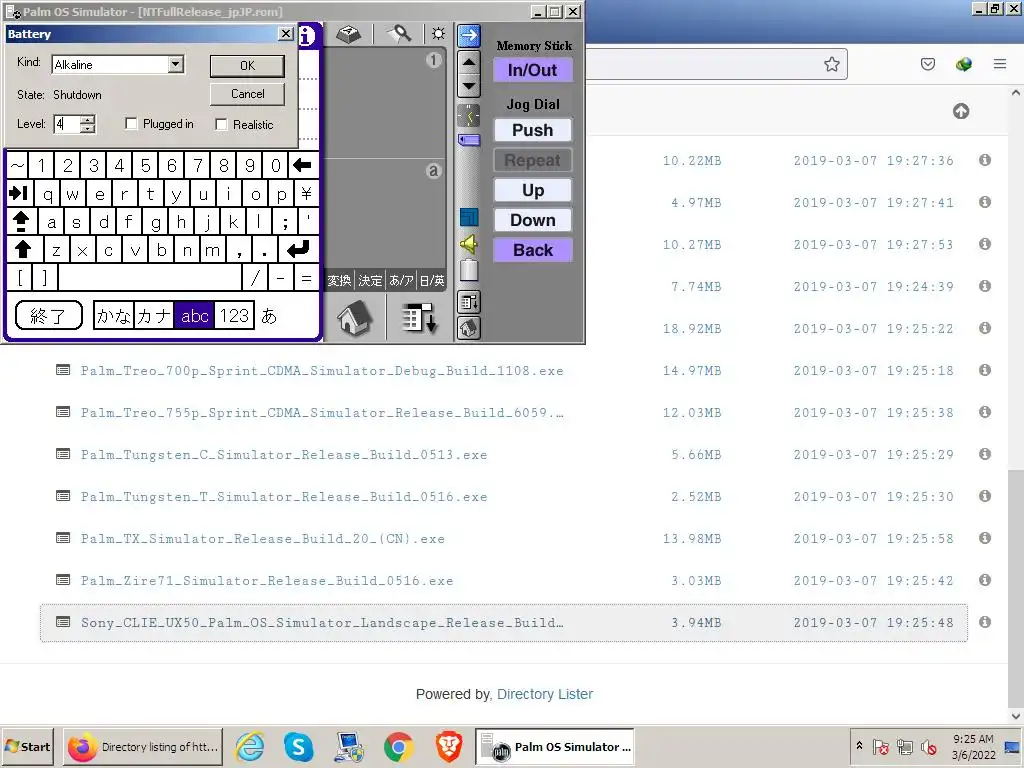Click the keyboard key icon in simulator toolbar
Viewport: 1024px width, 768px height.
(x=349, y=34)
